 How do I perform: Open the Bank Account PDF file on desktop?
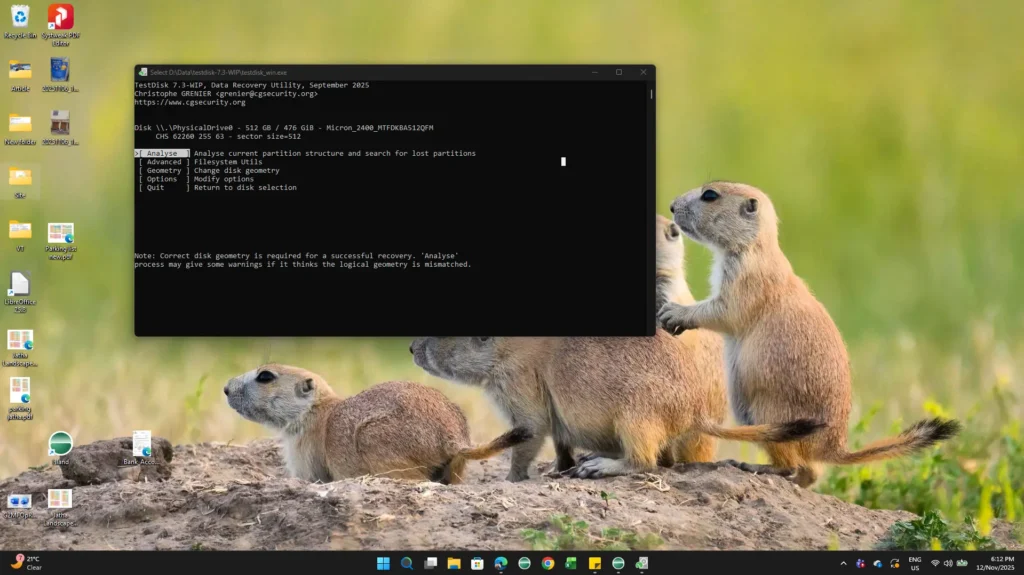click(142, 446)
